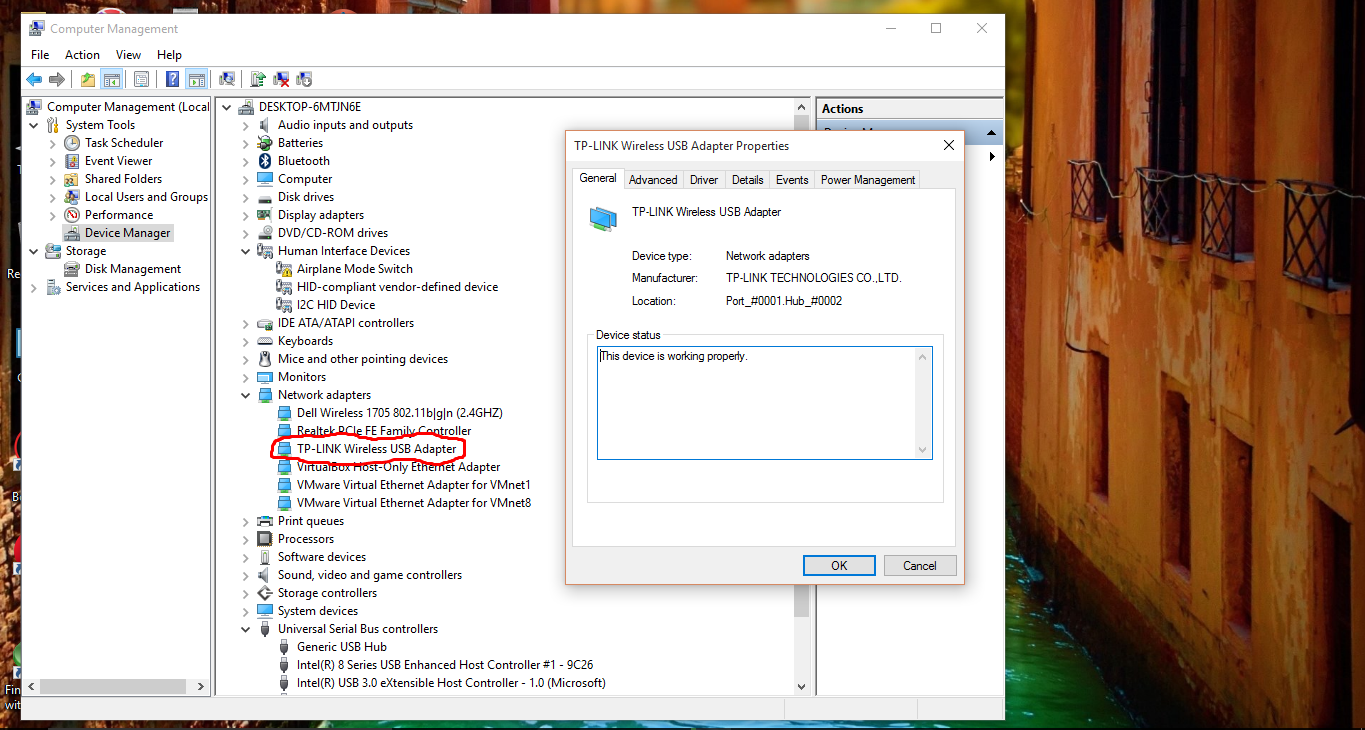This screenshot has height=730, width=1365.
Task: Expand the Services and Applications node
Action: (x=34, y=287)
